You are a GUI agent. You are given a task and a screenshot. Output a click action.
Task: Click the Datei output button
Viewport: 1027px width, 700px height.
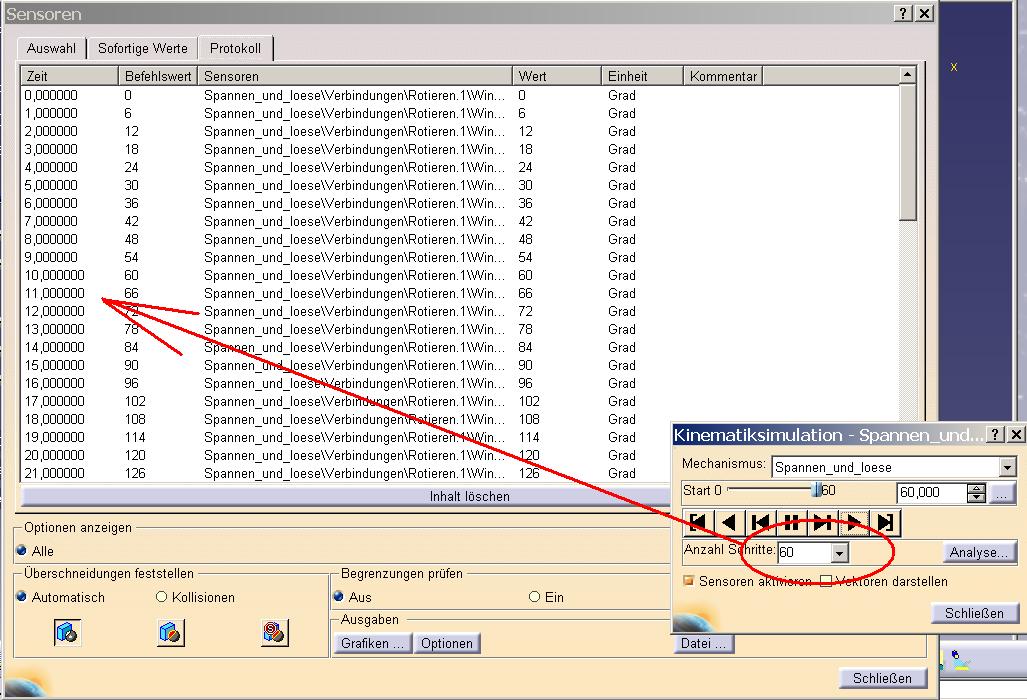tap(703, 644)
